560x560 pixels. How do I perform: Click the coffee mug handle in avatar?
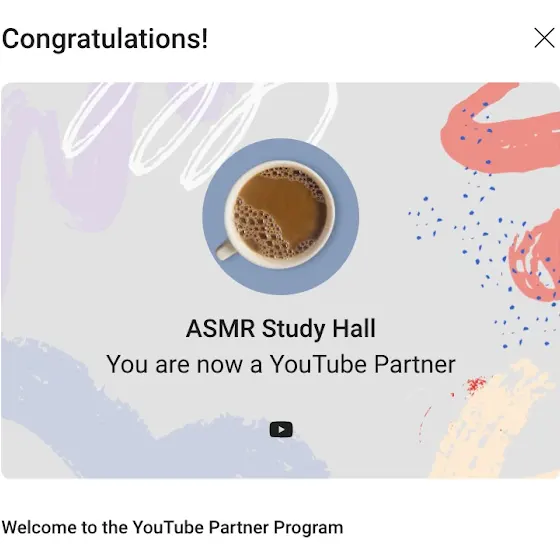click(225, 250)
